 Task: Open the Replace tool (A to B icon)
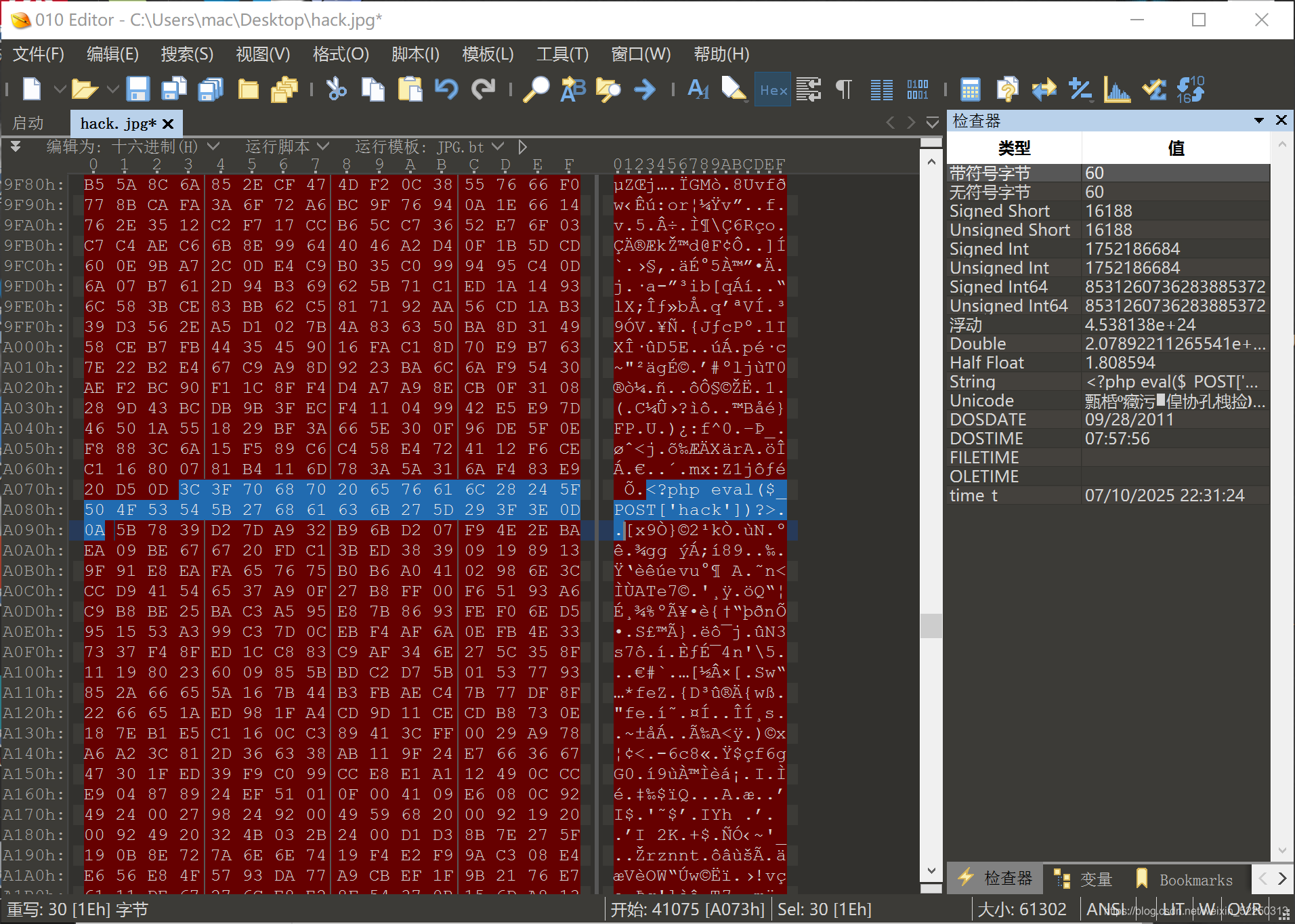pos(572,89)
